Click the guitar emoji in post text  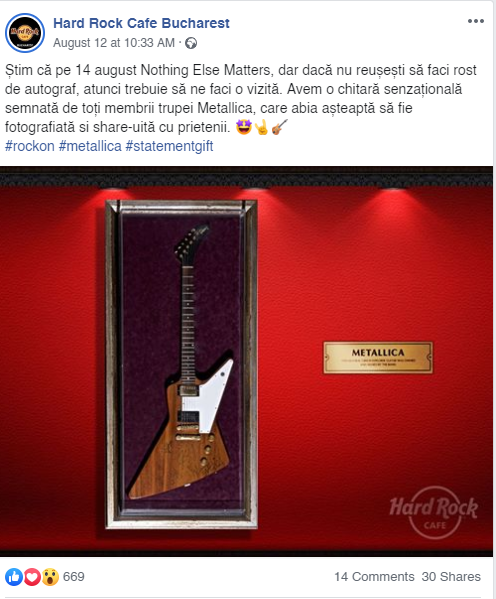[x=279, y=127]
